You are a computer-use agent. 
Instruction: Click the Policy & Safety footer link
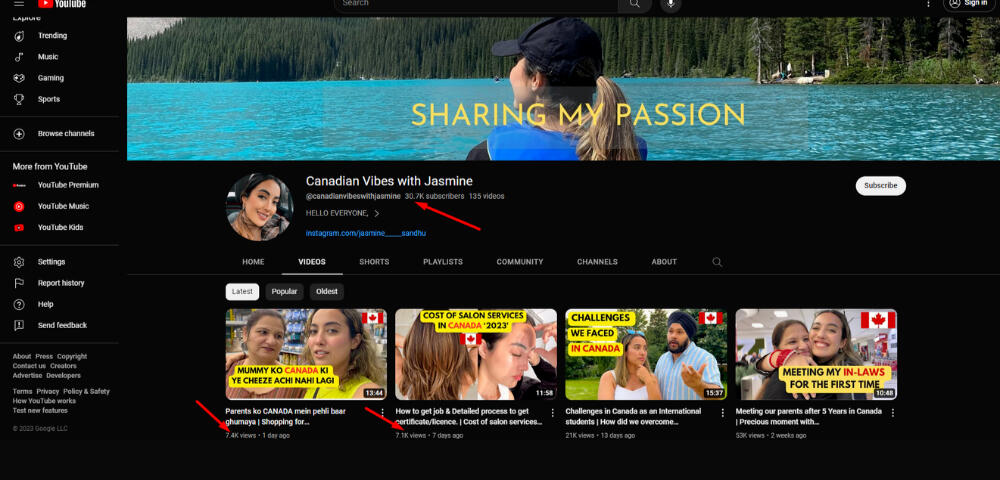pyautogui.click(x=86, y=391)
